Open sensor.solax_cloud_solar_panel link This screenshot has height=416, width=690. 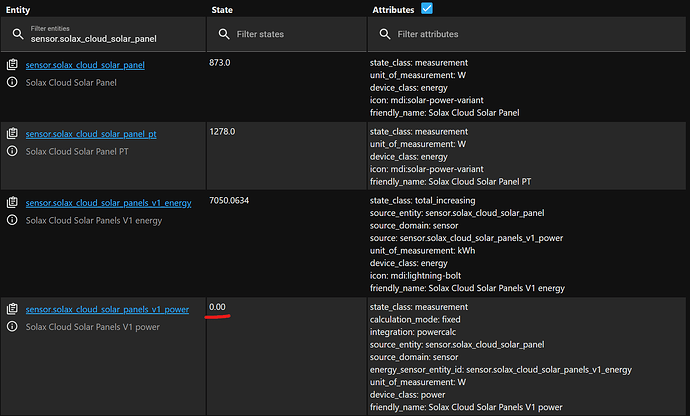click(x=85, y=65)
